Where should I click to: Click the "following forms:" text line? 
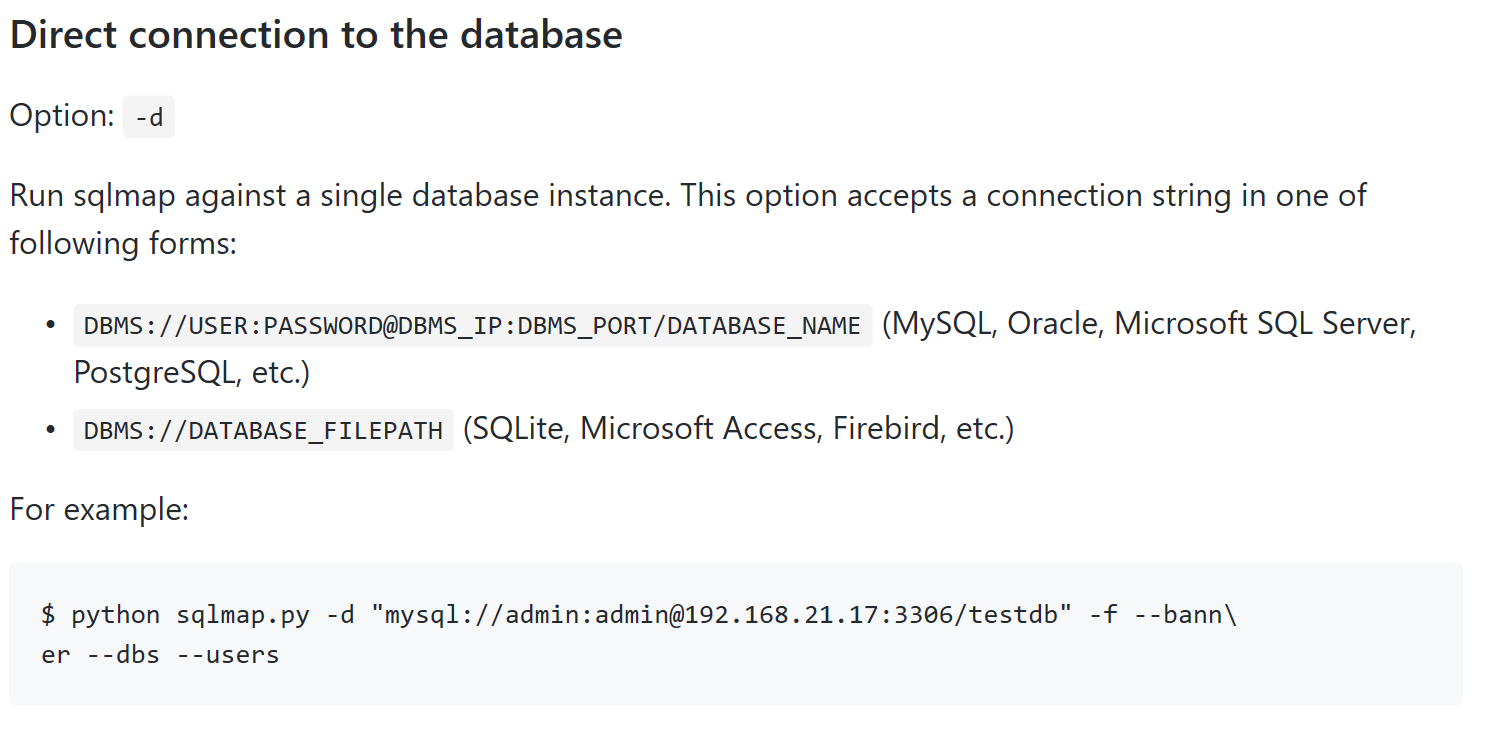[123, 243]
